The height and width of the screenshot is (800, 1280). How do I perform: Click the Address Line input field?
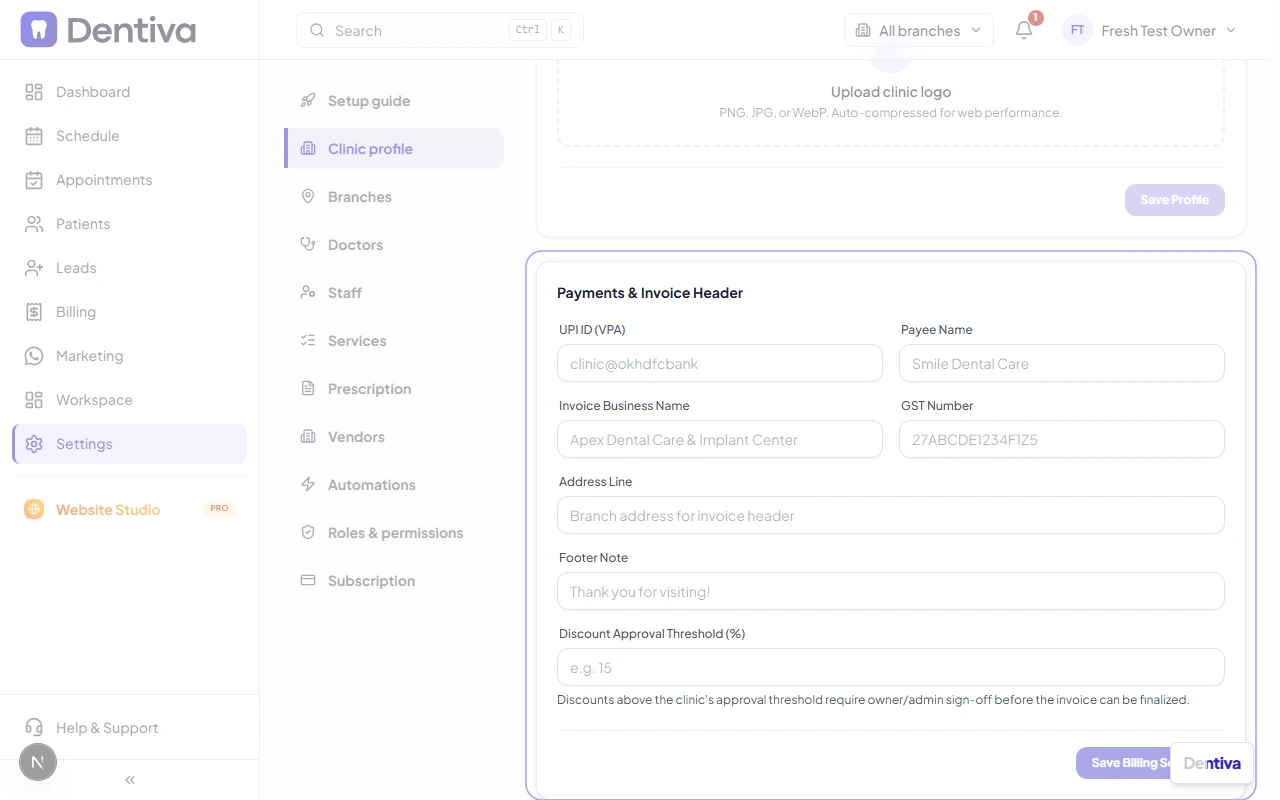click(x=891, y=516)
